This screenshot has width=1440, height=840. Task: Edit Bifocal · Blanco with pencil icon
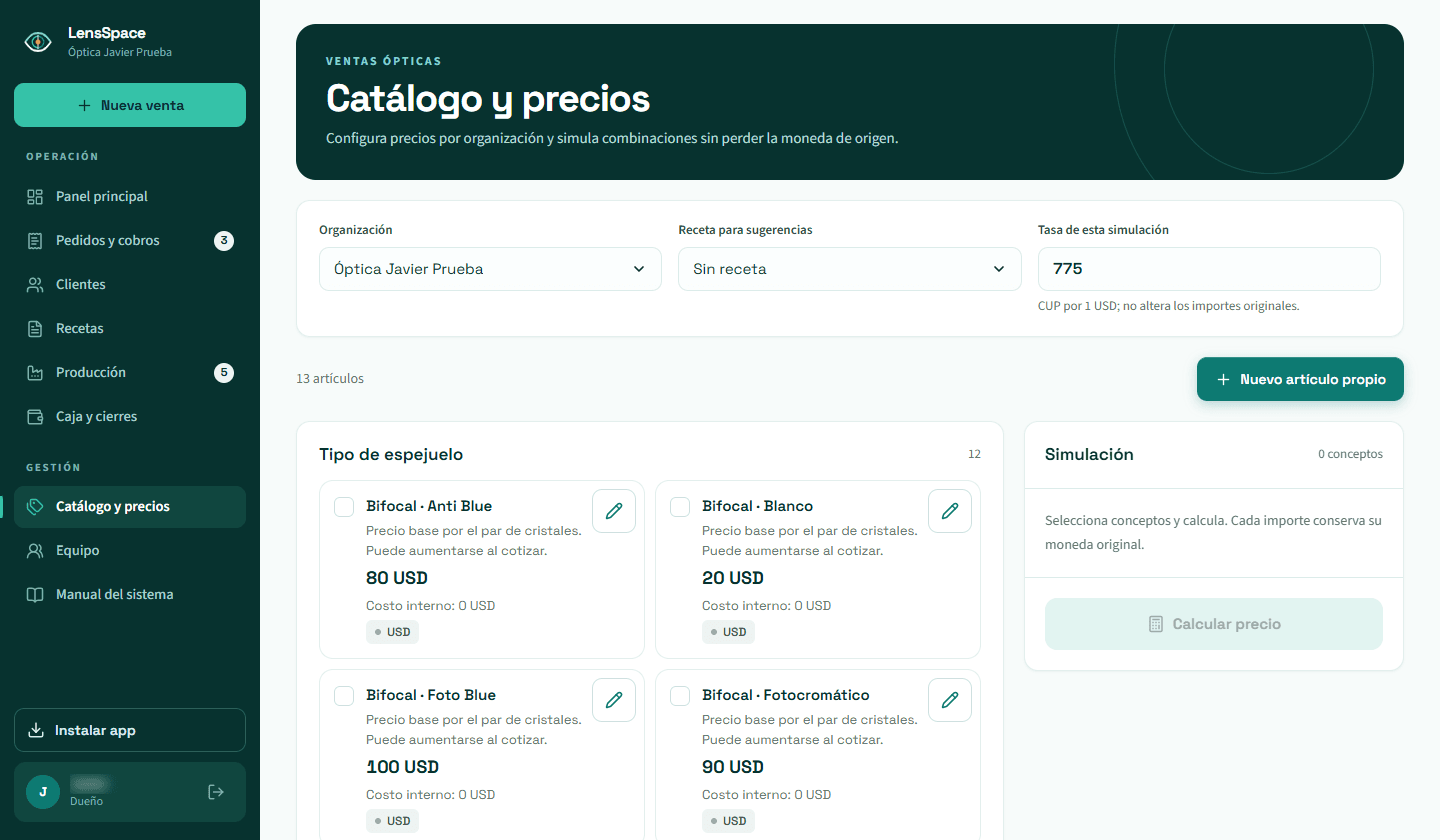click(x=950, y=511)
